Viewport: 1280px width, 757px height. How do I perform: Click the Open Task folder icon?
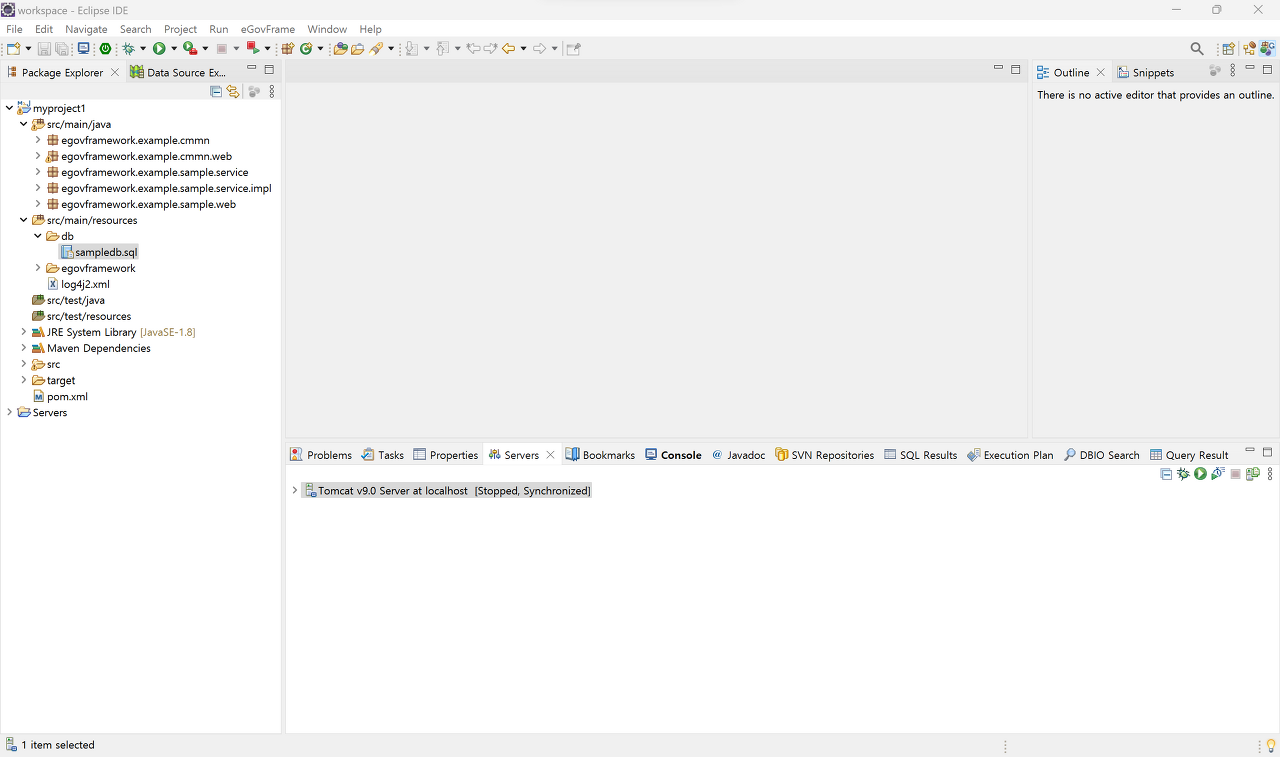[357, 48]
